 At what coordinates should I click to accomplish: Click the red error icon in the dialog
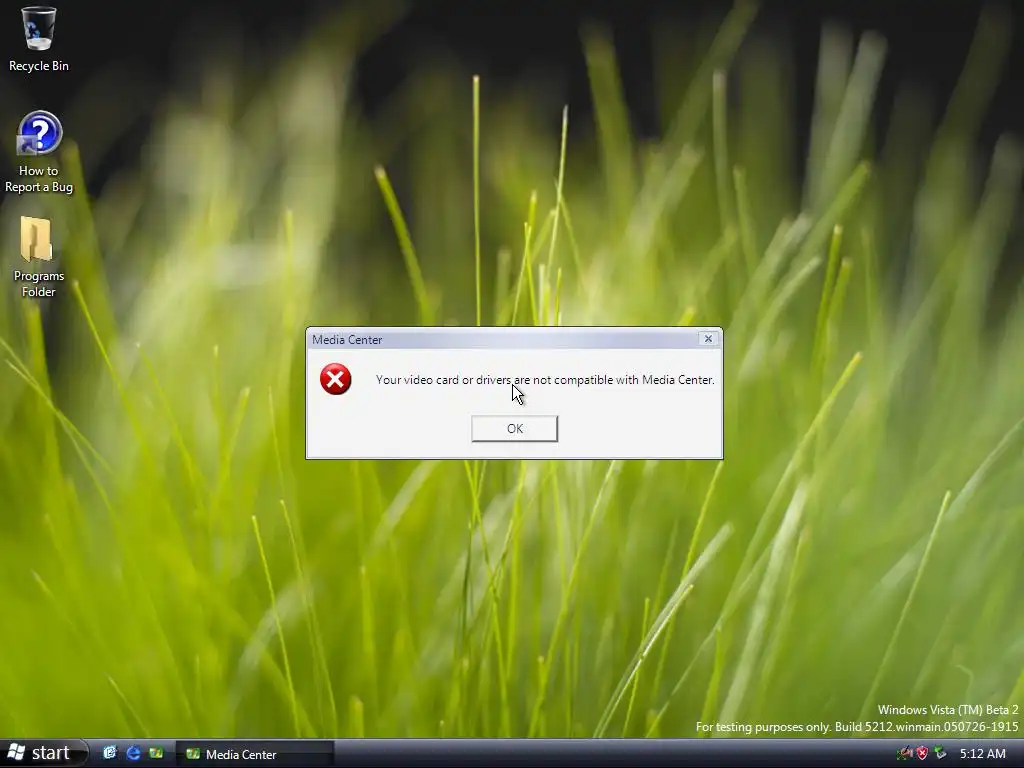[x=336, y=379]
